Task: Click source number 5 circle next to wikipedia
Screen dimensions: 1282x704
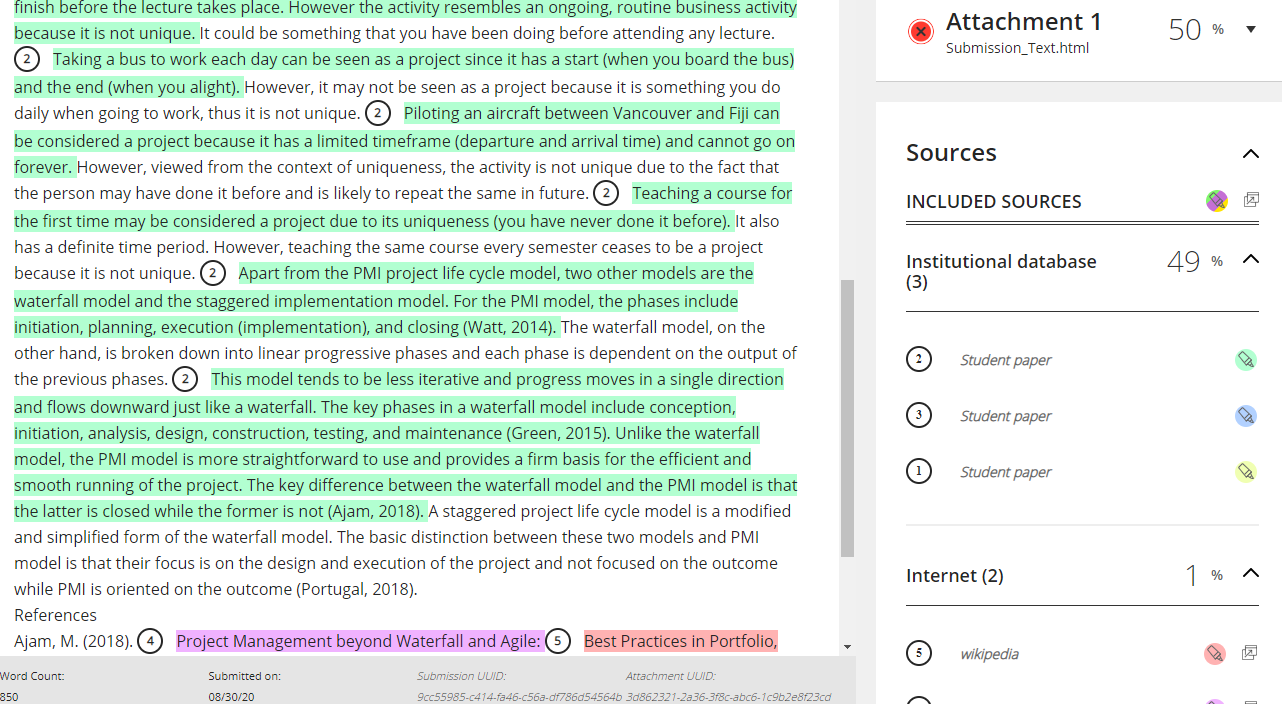Action: (x=919, y=654)
